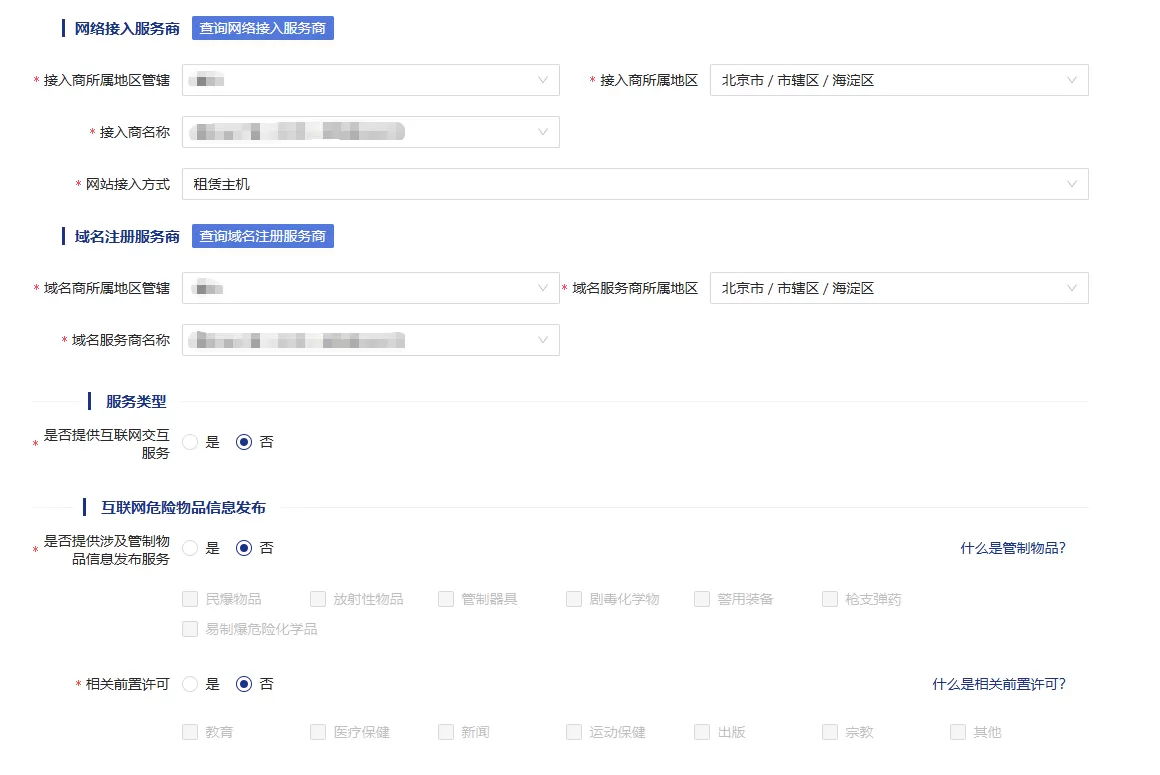勾选「民爆物品」复选框
The image size is (1160, 775).
point(188,598)
